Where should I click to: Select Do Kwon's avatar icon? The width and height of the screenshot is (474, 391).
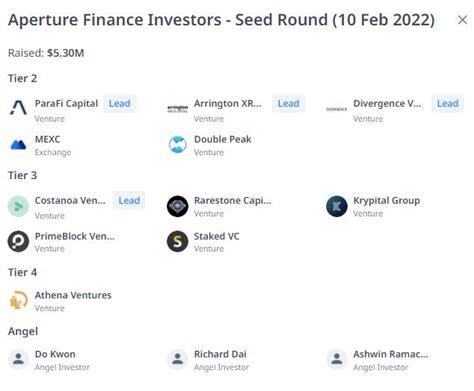[18, 359]
